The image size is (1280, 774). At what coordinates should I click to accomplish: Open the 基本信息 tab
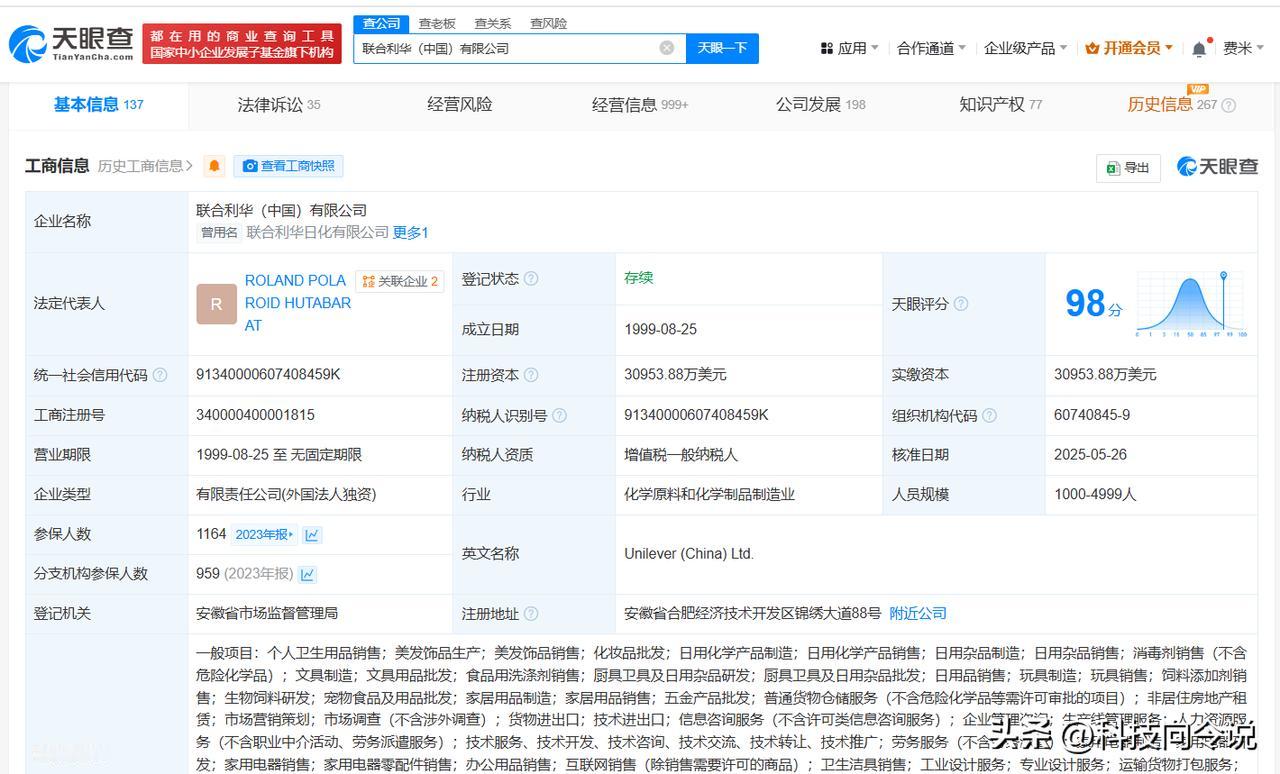[99, 105]
